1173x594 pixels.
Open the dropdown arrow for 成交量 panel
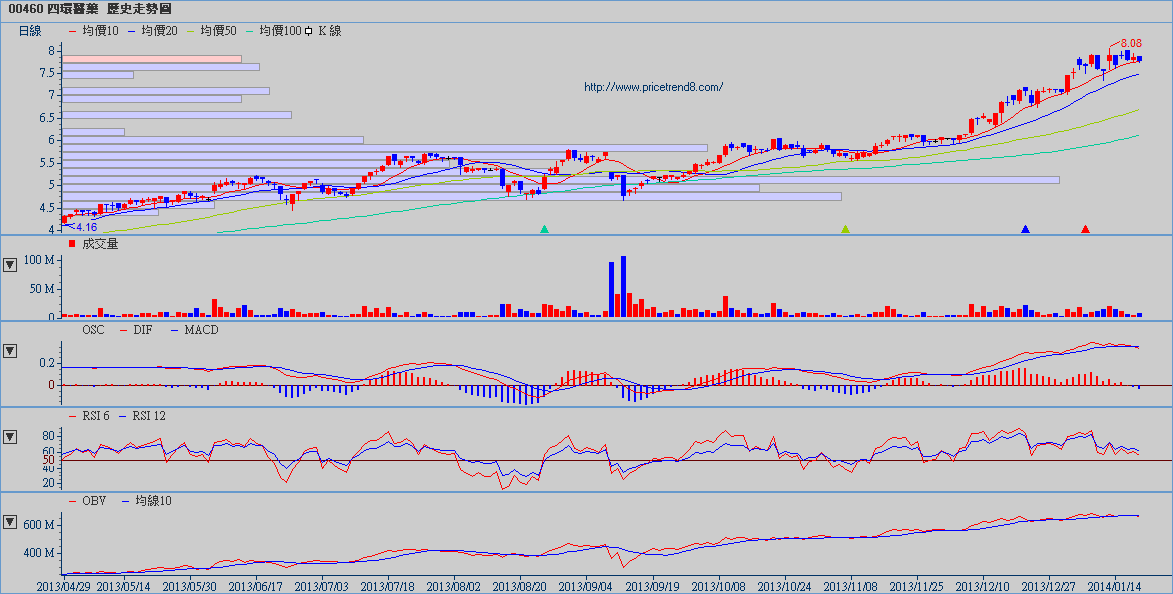(x=10, y=265)
